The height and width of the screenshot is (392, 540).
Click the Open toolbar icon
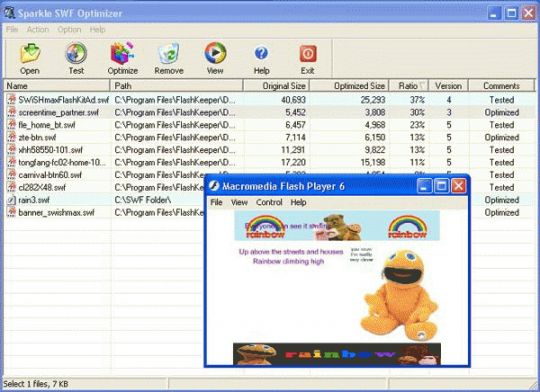click(x=30, y=53)
